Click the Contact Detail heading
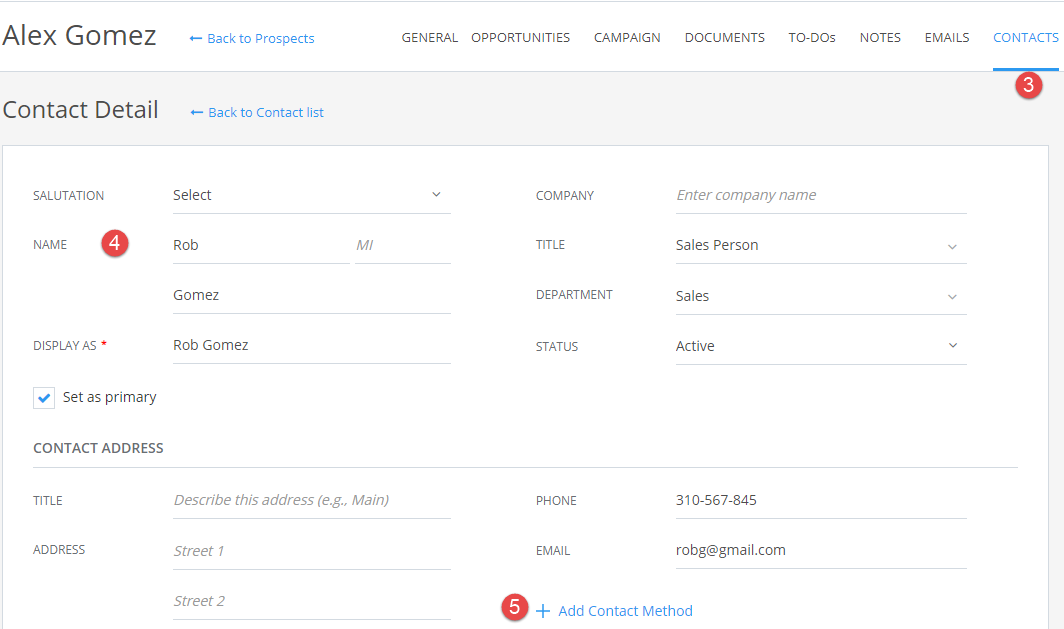Screen dimensions: 1064x629 point(81,110)
